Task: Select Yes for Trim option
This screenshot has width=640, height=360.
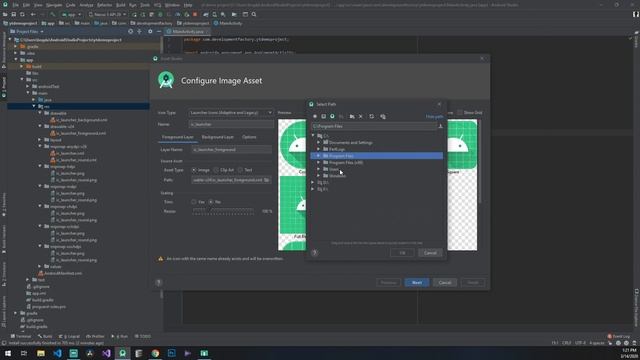Action: pos(194,202)
